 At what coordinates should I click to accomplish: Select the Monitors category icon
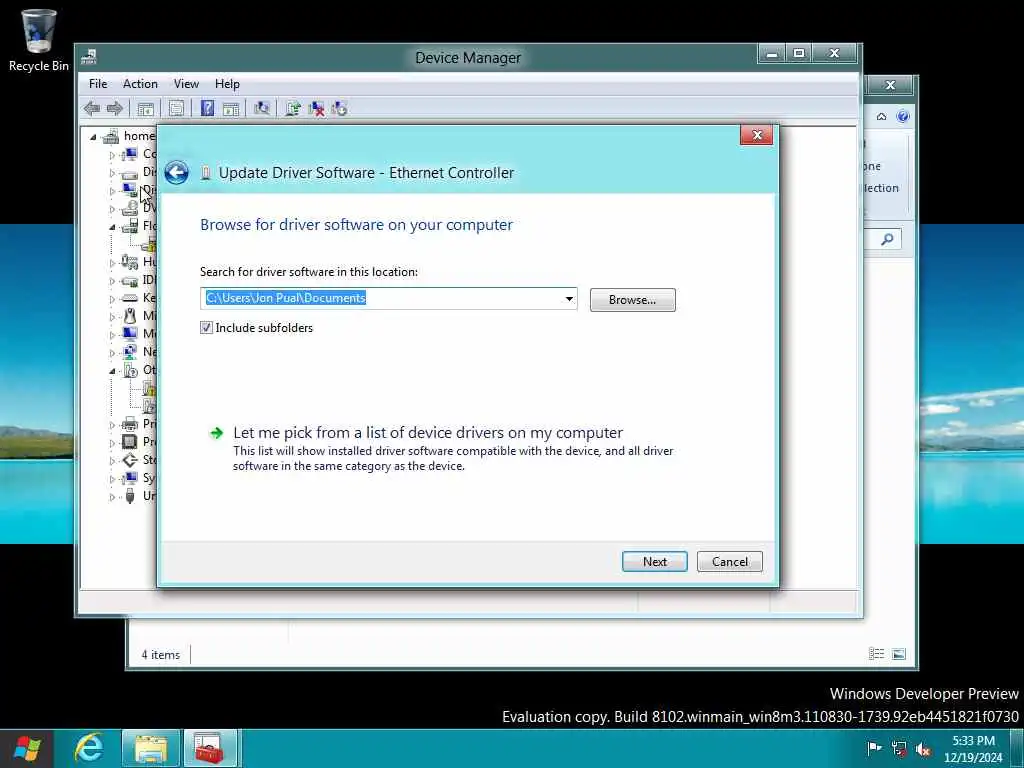(130, 334)
